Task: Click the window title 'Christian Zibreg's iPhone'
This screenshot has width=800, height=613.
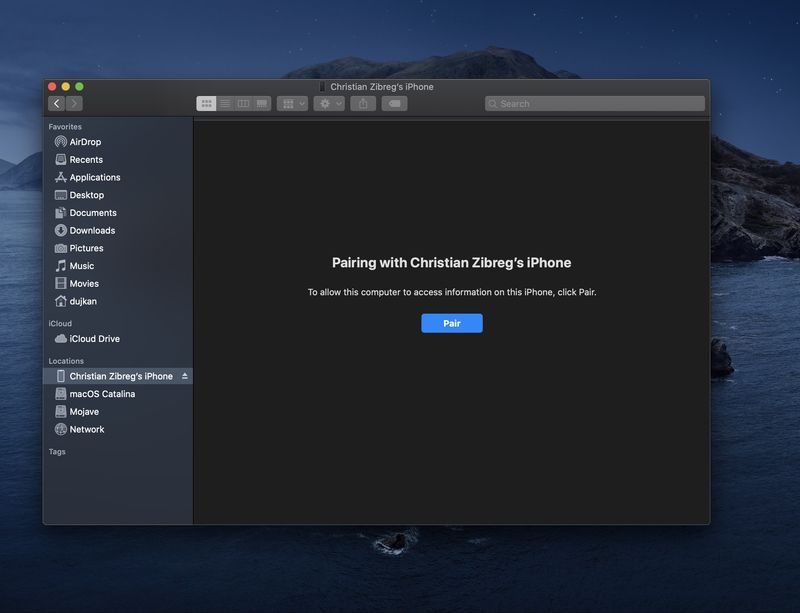Action: [x=382, y=87]
